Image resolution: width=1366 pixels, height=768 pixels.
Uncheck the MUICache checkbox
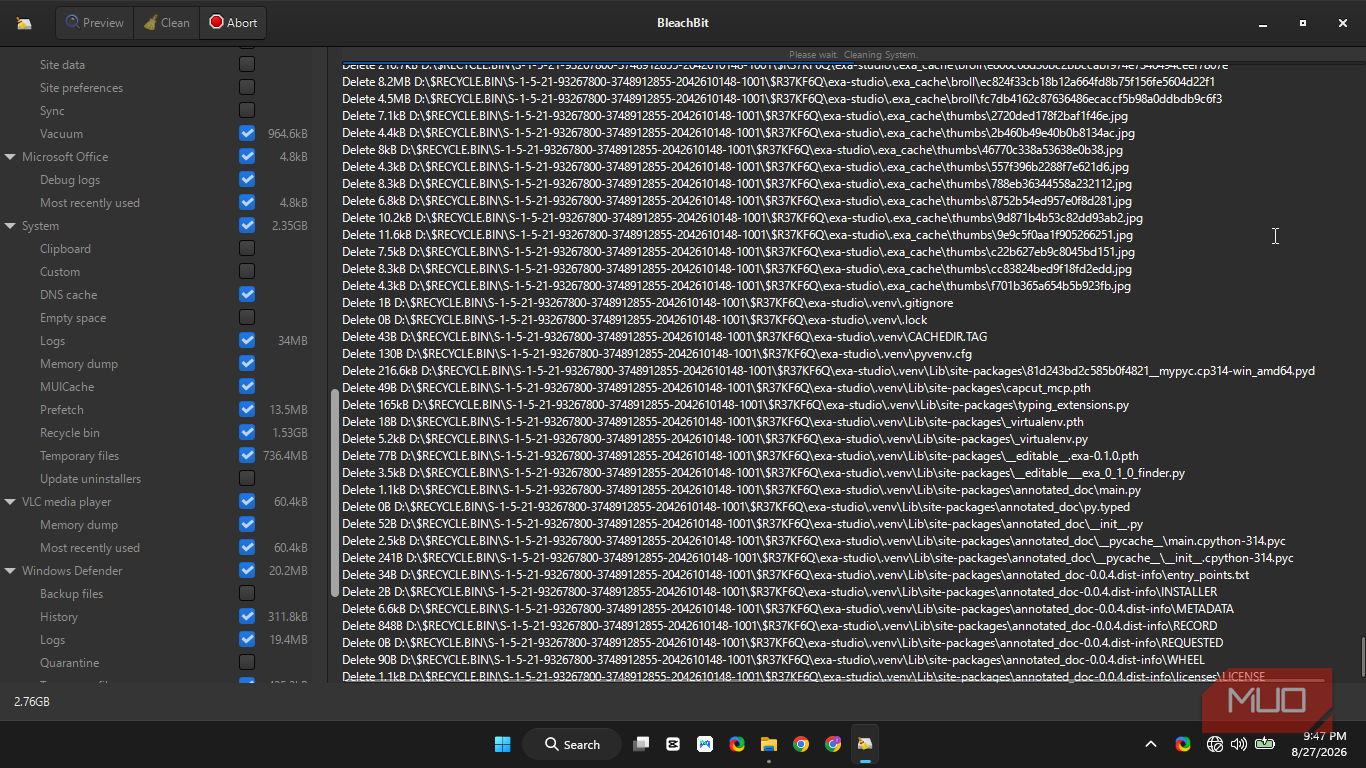click(247, 386)
